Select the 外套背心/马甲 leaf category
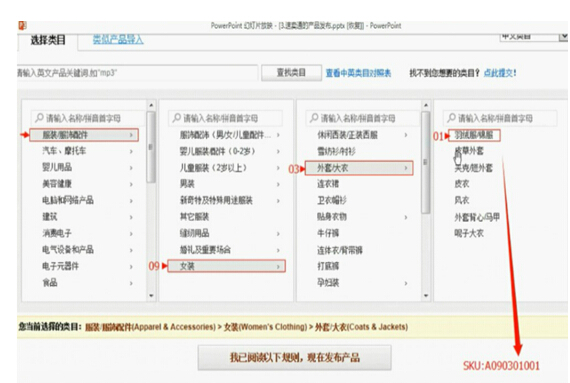 click(477, 217)
